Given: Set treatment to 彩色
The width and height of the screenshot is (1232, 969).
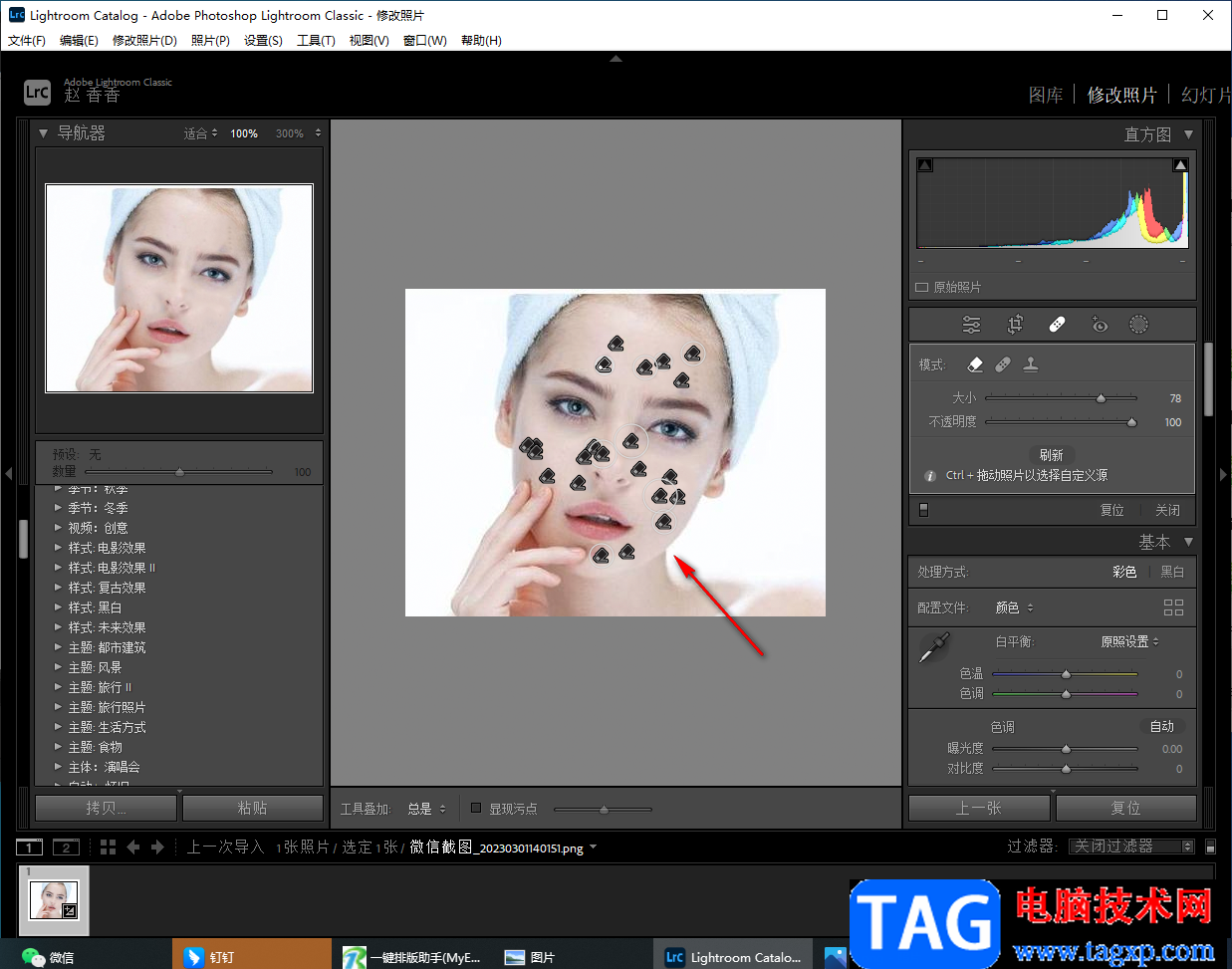Looking at the screenshot, I should point(1124,572).
